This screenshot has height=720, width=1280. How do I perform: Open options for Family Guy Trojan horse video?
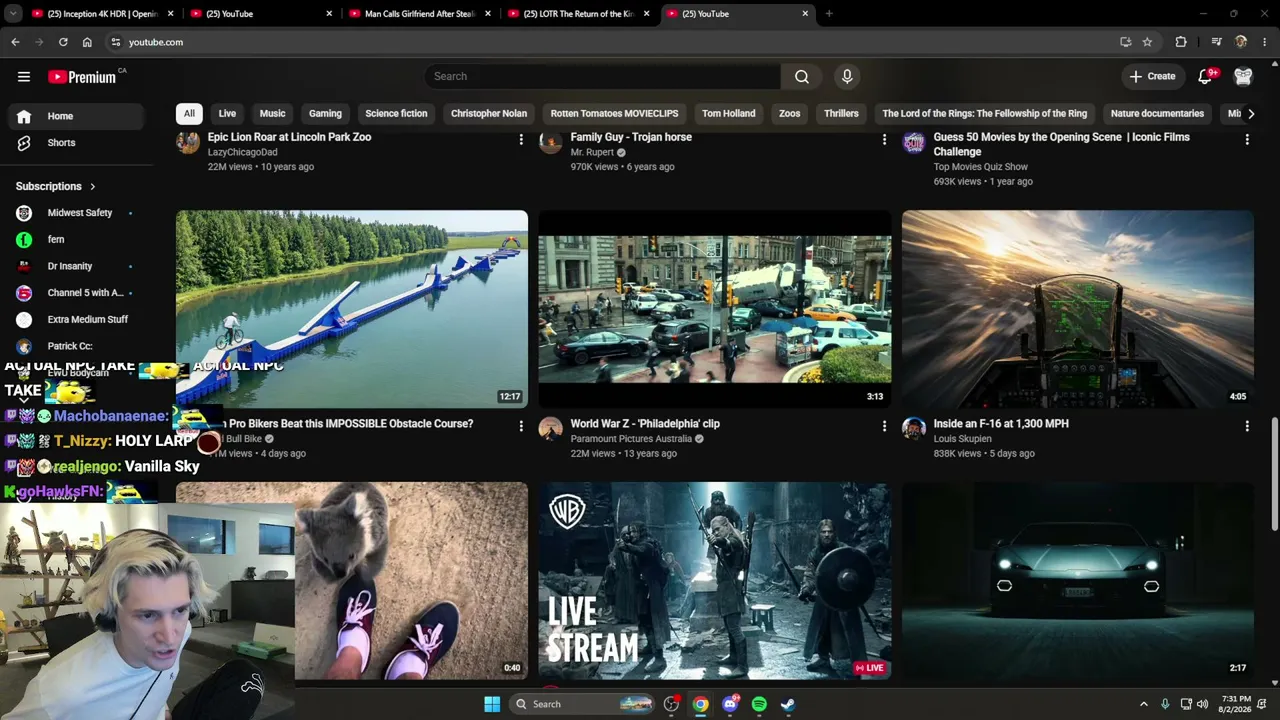(x=884, y=140)
